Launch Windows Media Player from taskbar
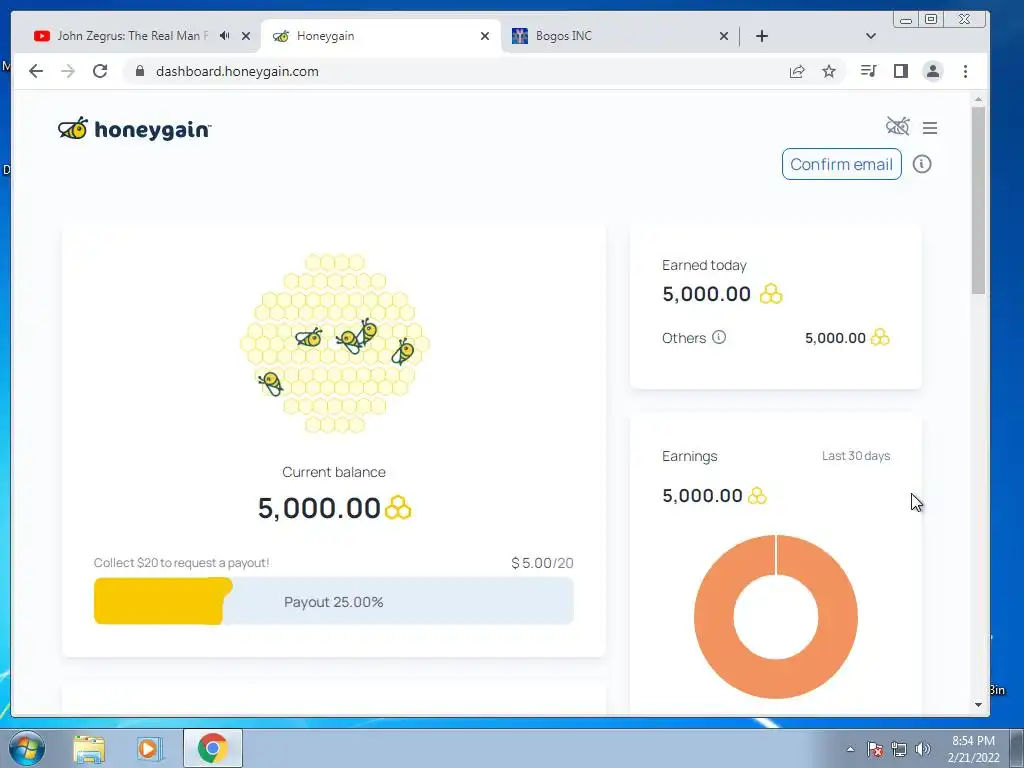Image resolution: width=1024 pixels, height=768 pixels. [x=148, y=749]
